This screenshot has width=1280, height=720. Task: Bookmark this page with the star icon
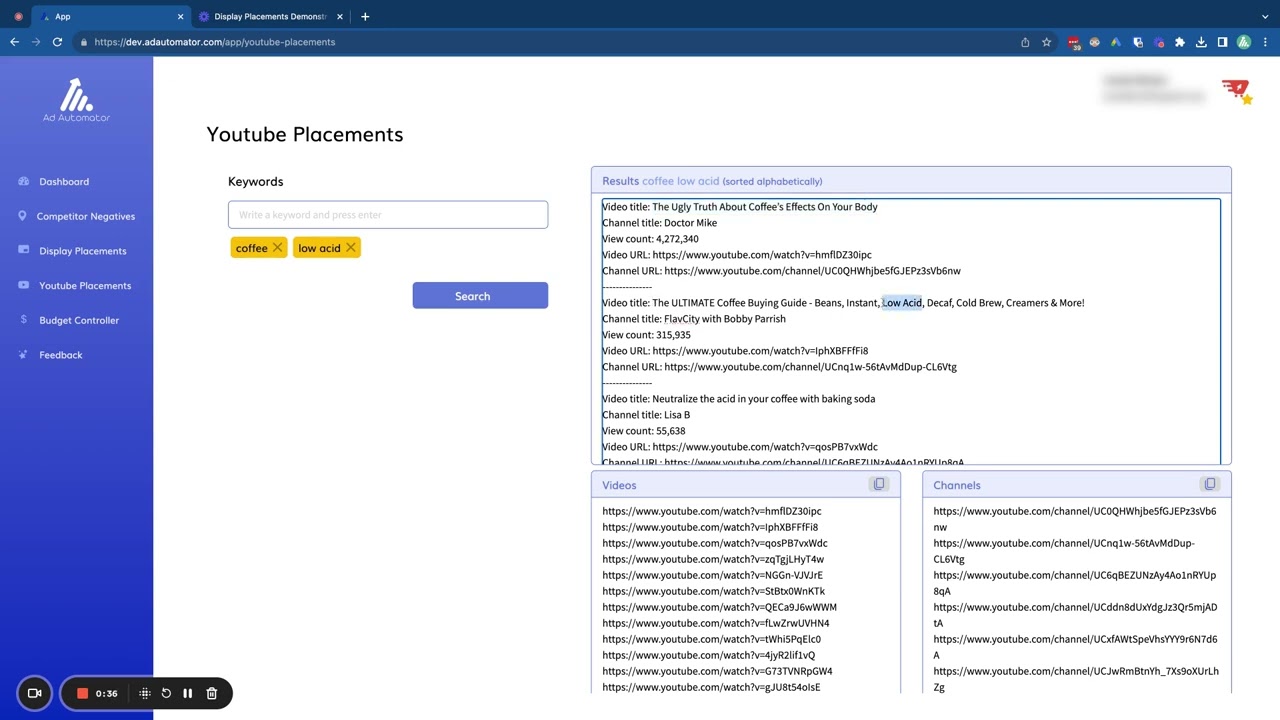click(1047, 42)
